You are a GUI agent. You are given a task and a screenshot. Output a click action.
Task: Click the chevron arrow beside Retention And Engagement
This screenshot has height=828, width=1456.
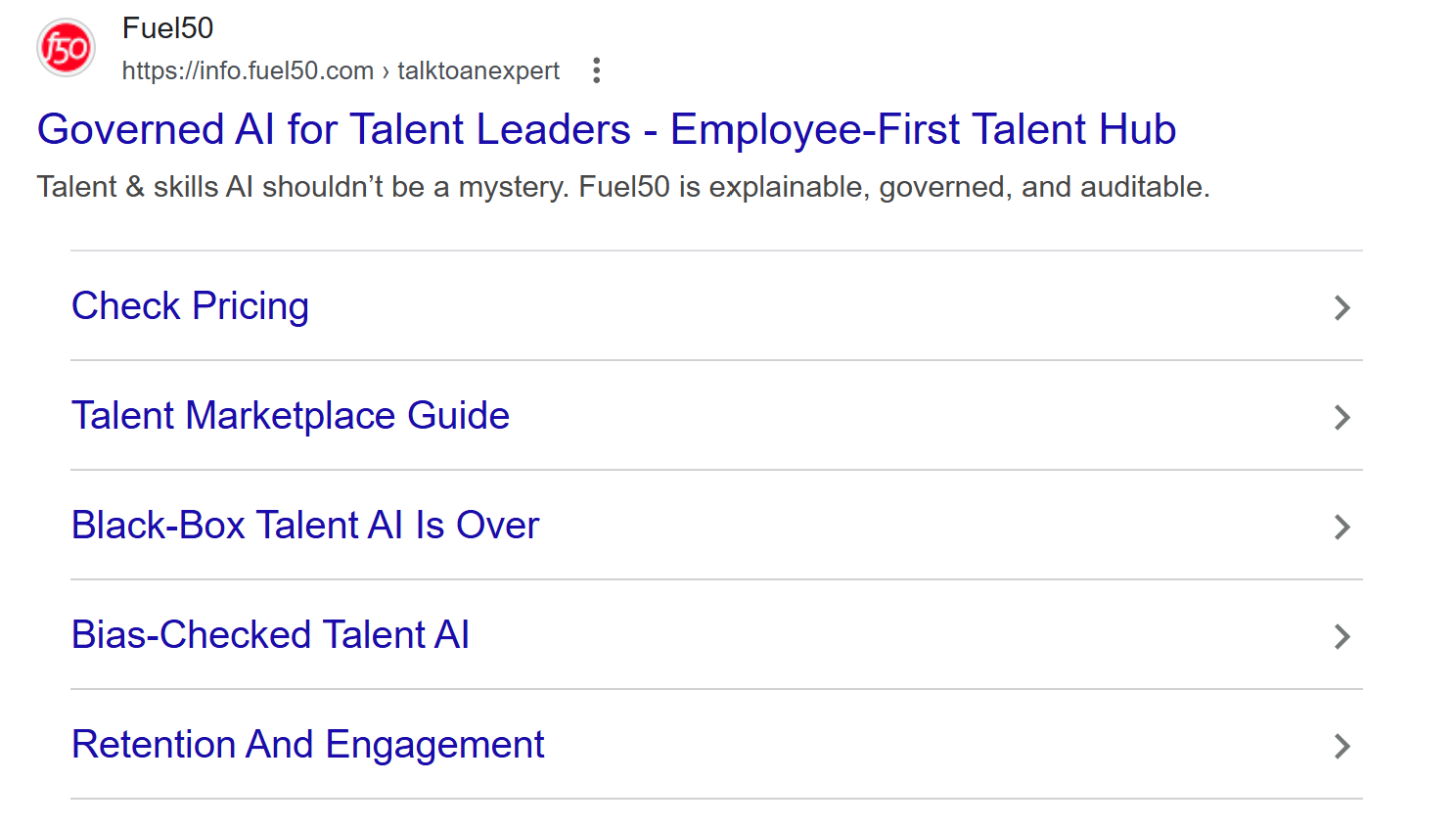coord(1342,746)
